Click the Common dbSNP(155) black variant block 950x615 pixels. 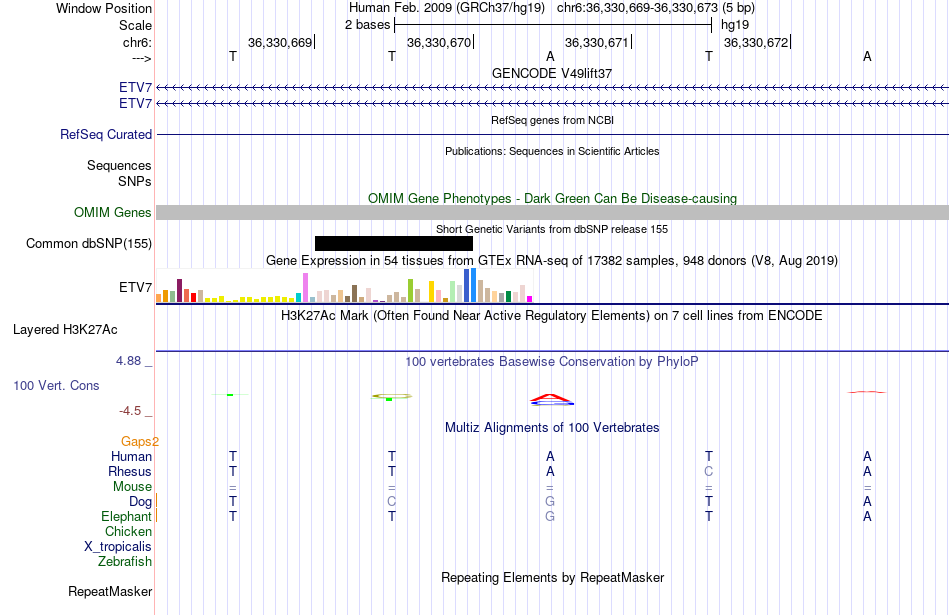pos(394,243)
